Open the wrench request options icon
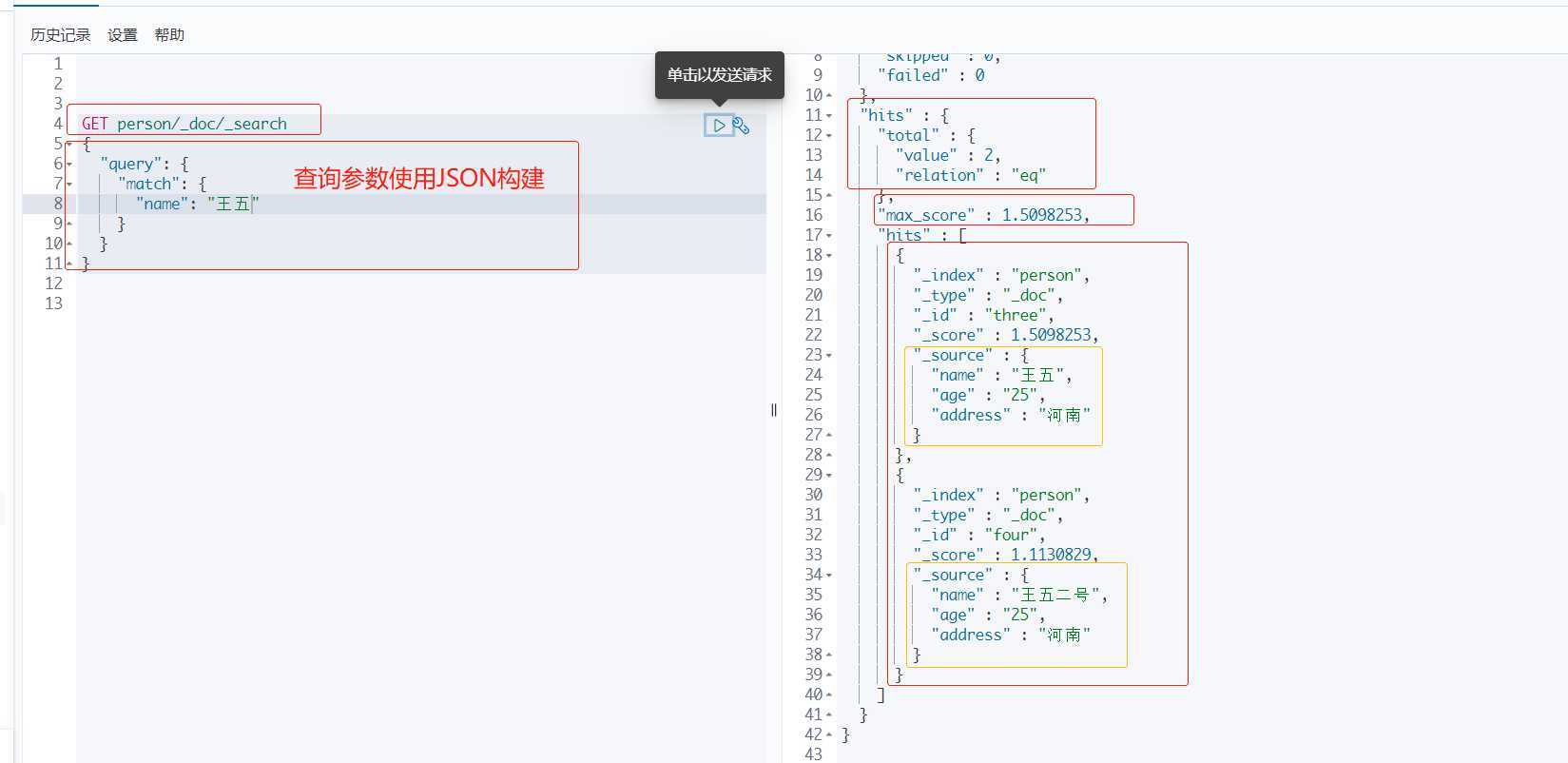Image resolution: width=1568 pixels, height=763 pixels. (741, 125)
